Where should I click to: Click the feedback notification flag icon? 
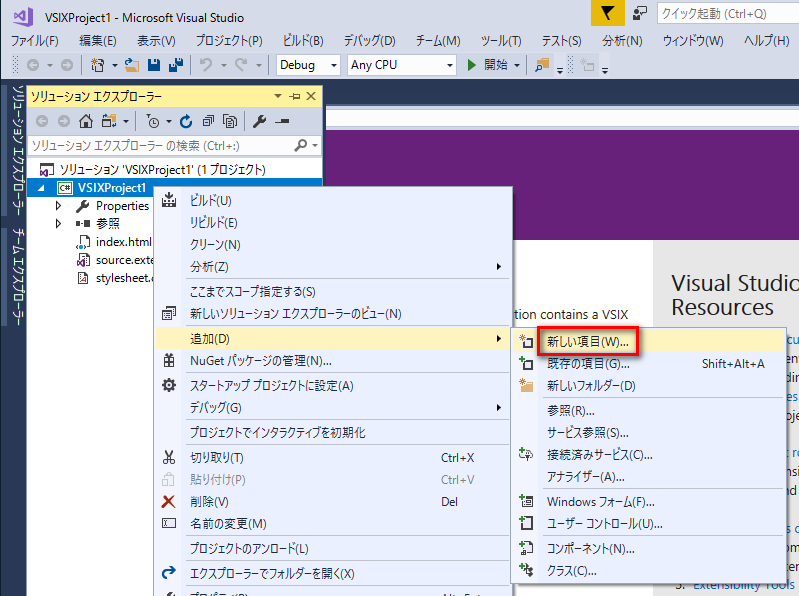[607, 13]
